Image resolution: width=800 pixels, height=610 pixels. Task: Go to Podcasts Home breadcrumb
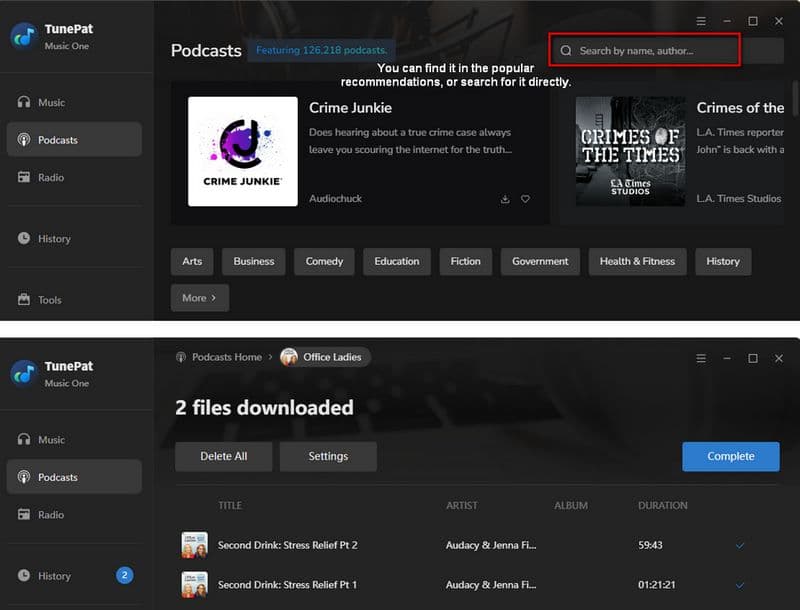tap(227, 357)
